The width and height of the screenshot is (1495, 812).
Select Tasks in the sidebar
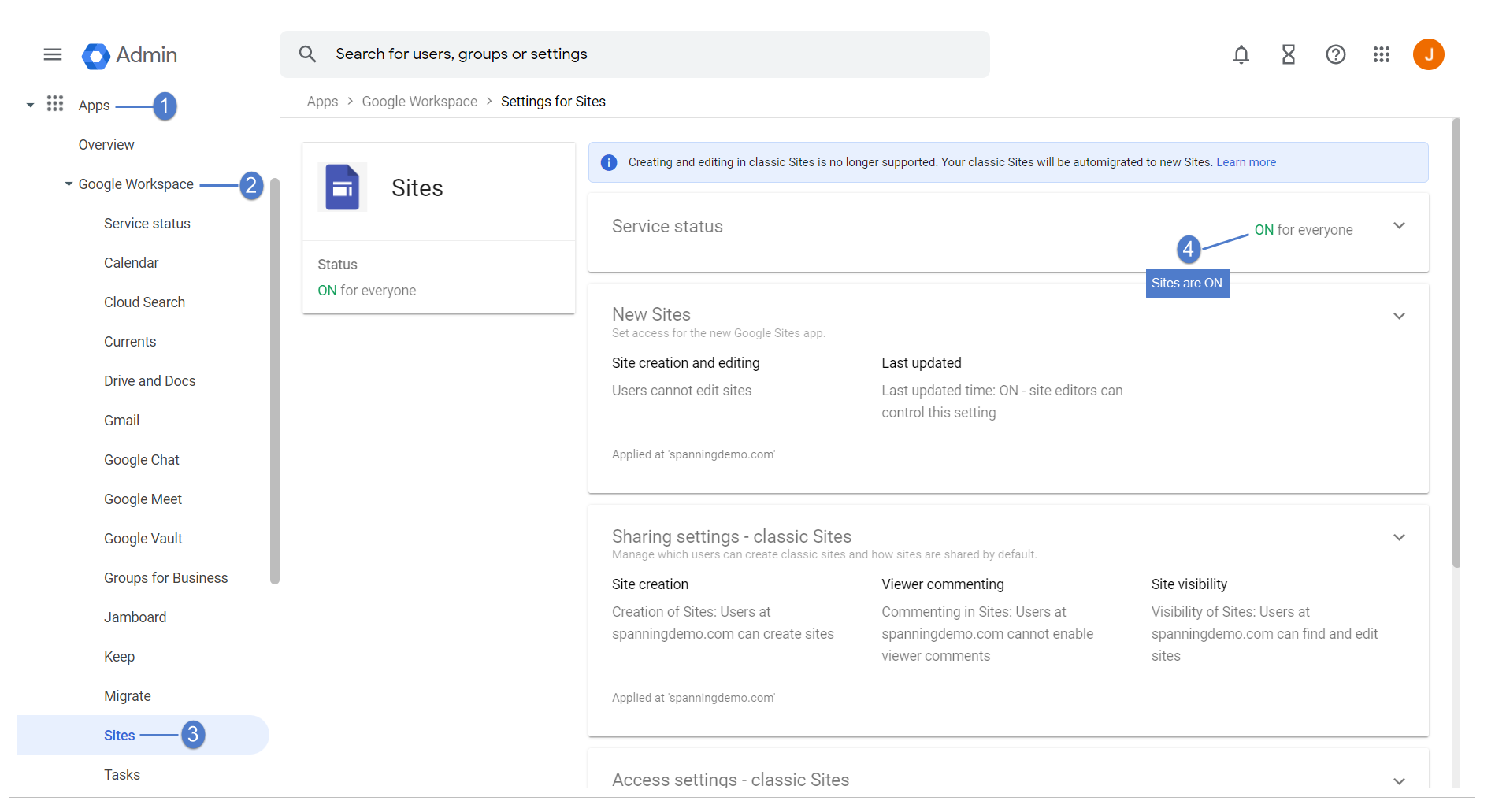tap(122, 775)
